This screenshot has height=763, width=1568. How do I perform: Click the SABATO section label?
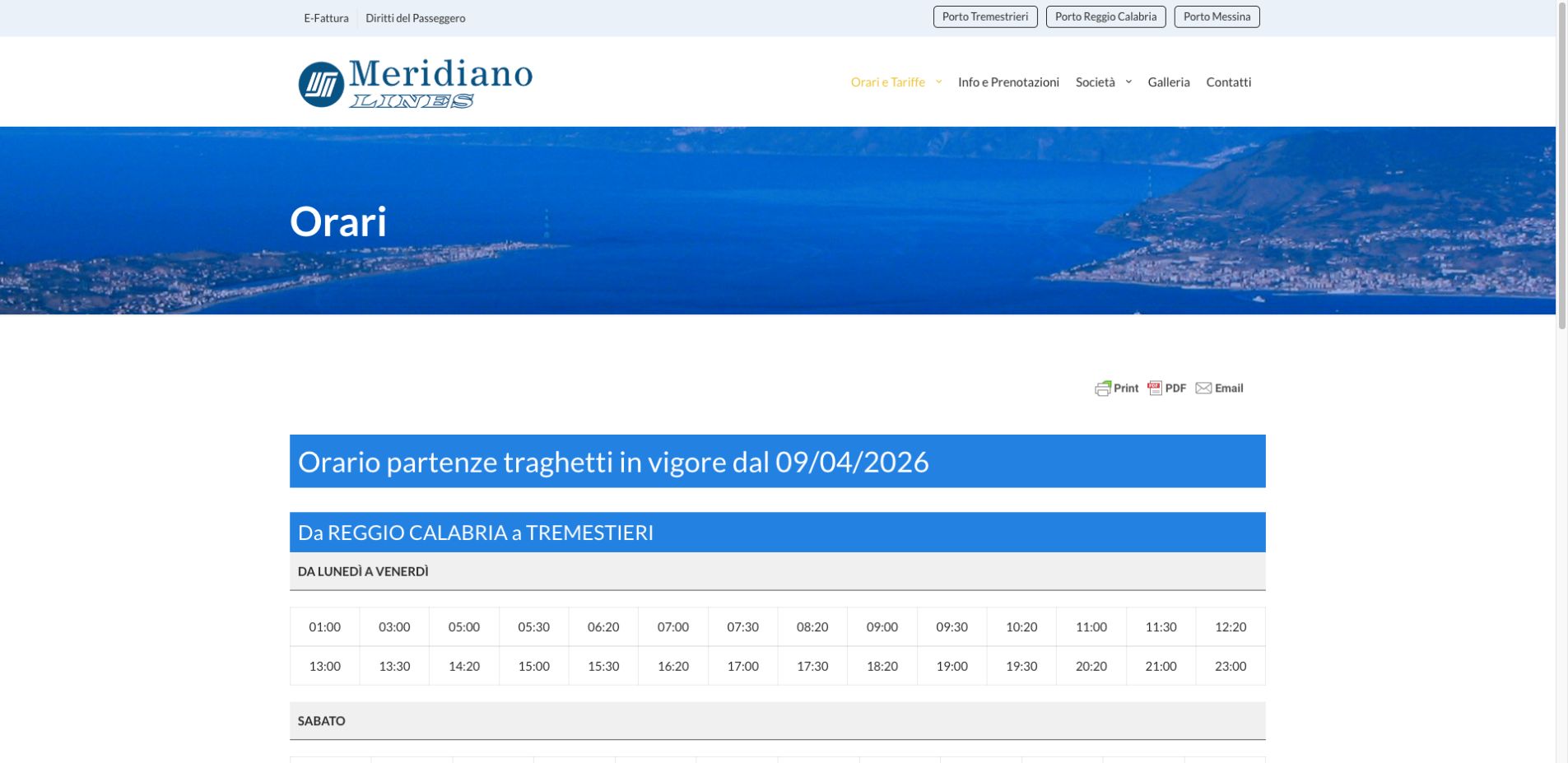[322, 721]
